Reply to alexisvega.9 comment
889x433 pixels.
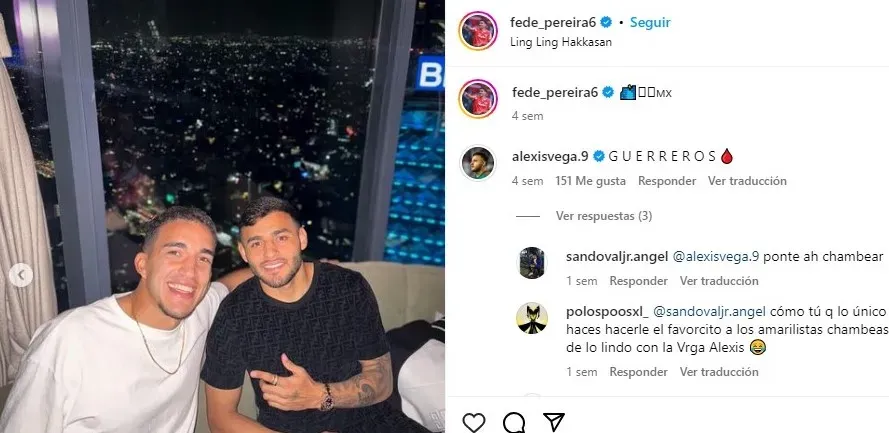[x=667, y=181]
